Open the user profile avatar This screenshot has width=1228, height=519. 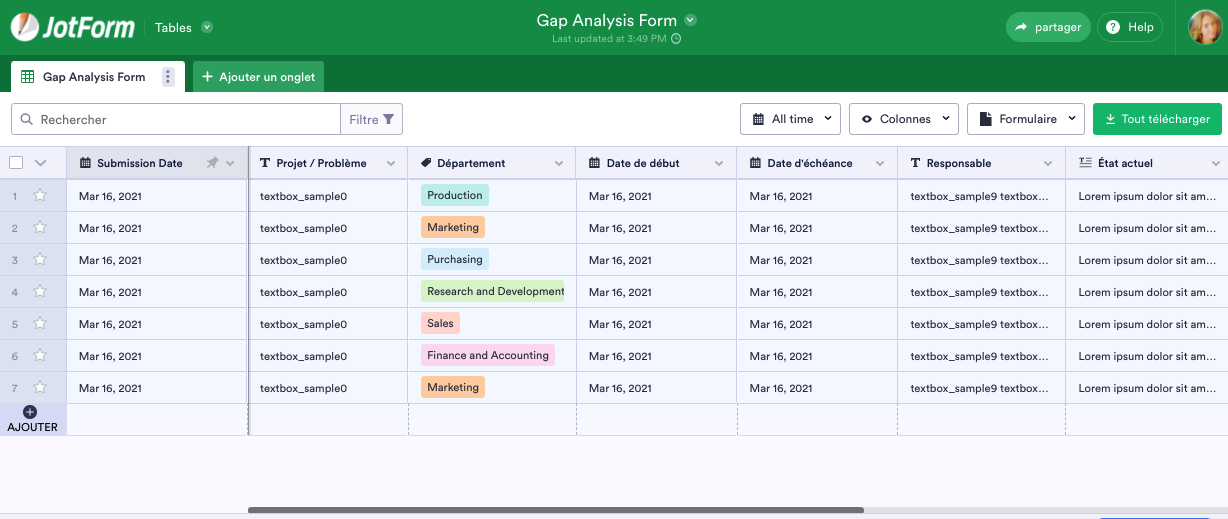(x=1204, y=27)
